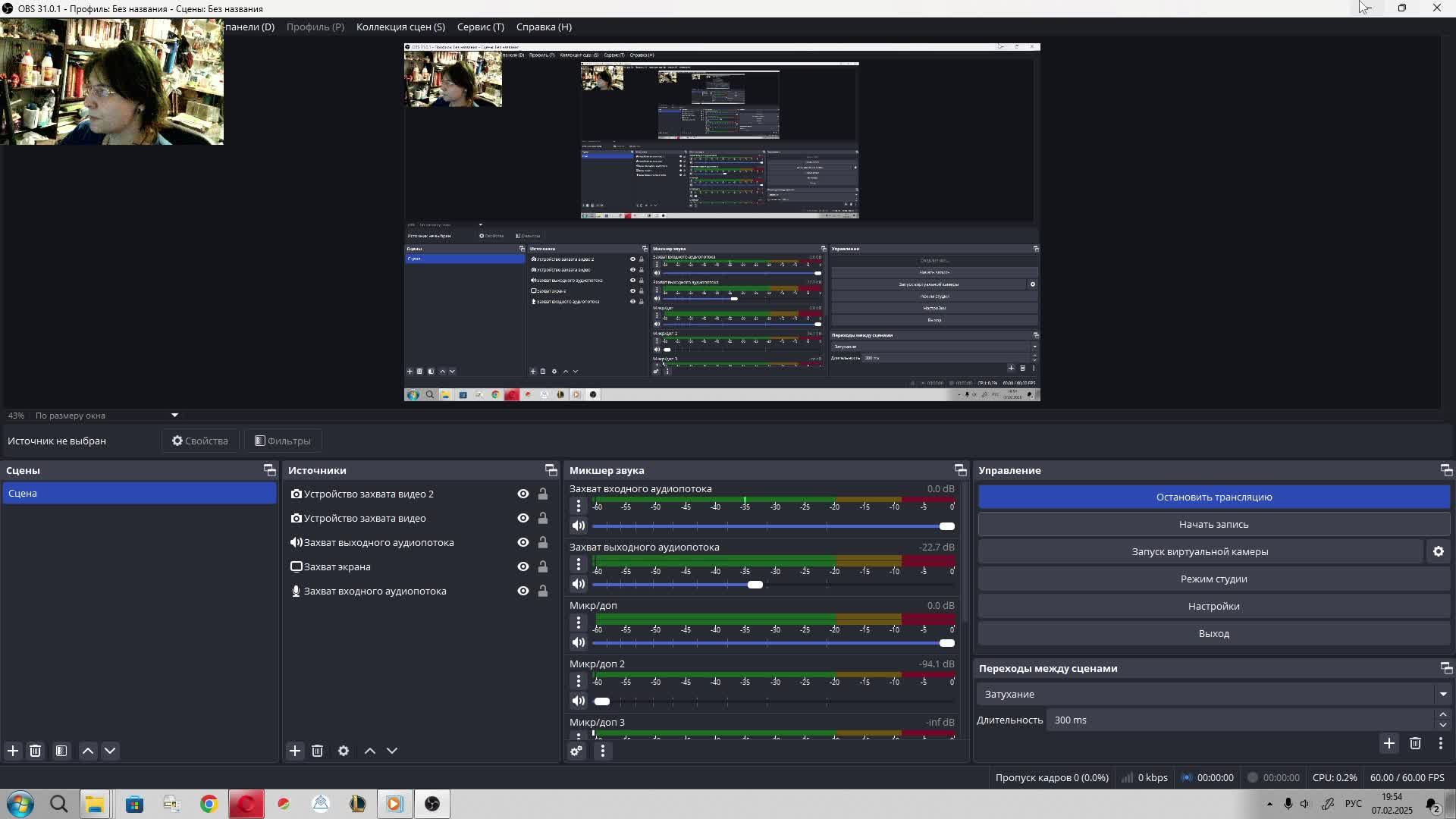Viewport: 1456px width, 819px height.
Task: Open source properties gear in Sources panel
Action: pyautogui.click(x=344, y=751)
